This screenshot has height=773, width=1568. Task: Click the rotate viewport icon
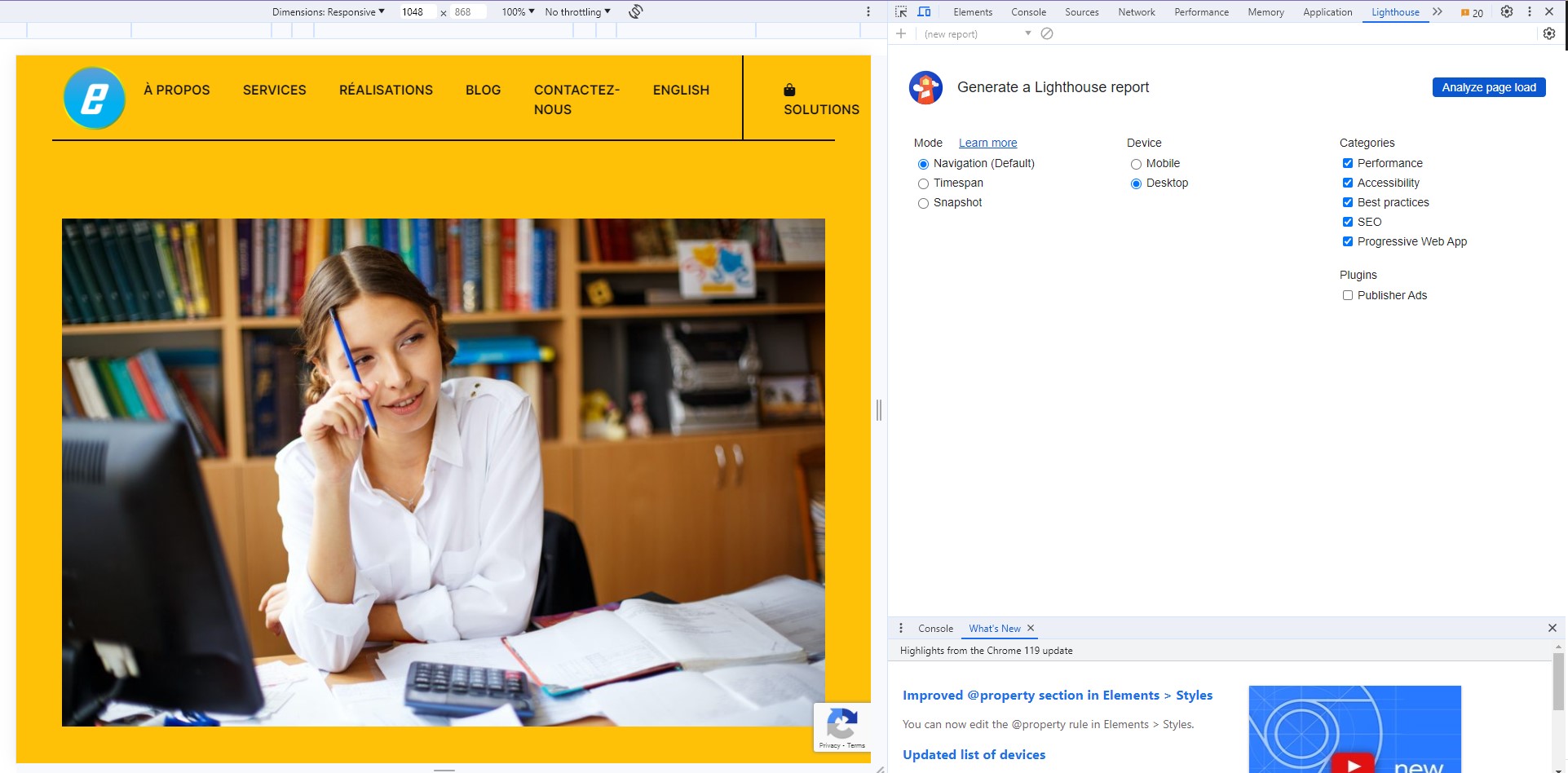click(x=636, y=11)
